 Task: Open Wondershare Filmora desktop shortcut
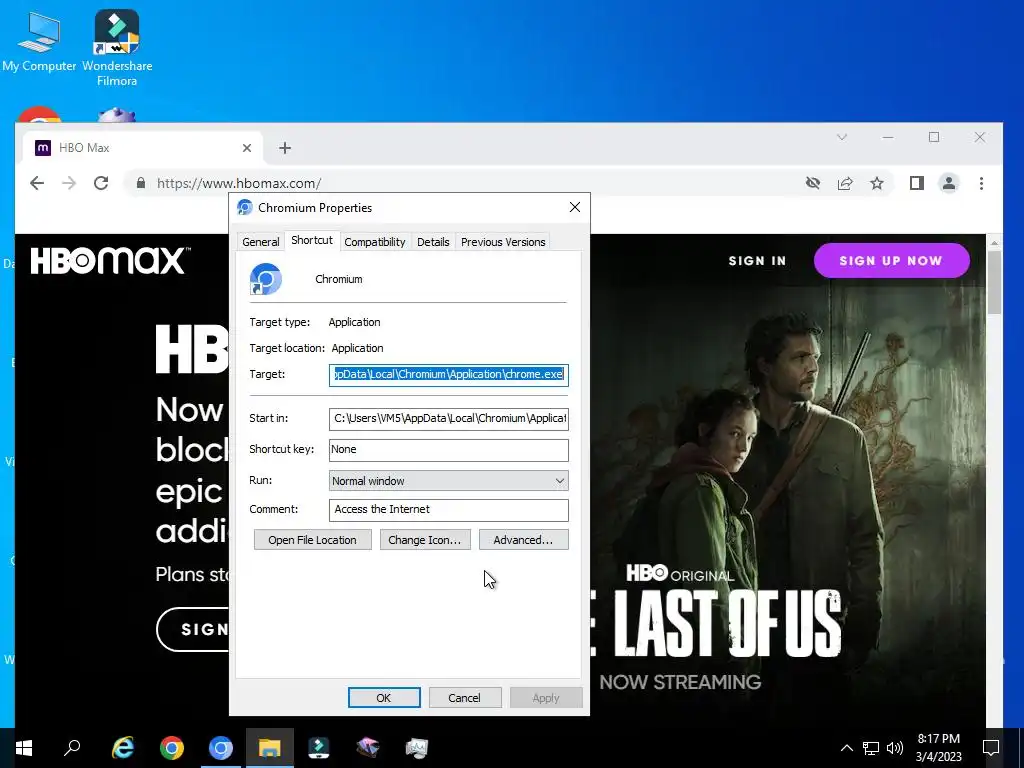coord(117,47)
